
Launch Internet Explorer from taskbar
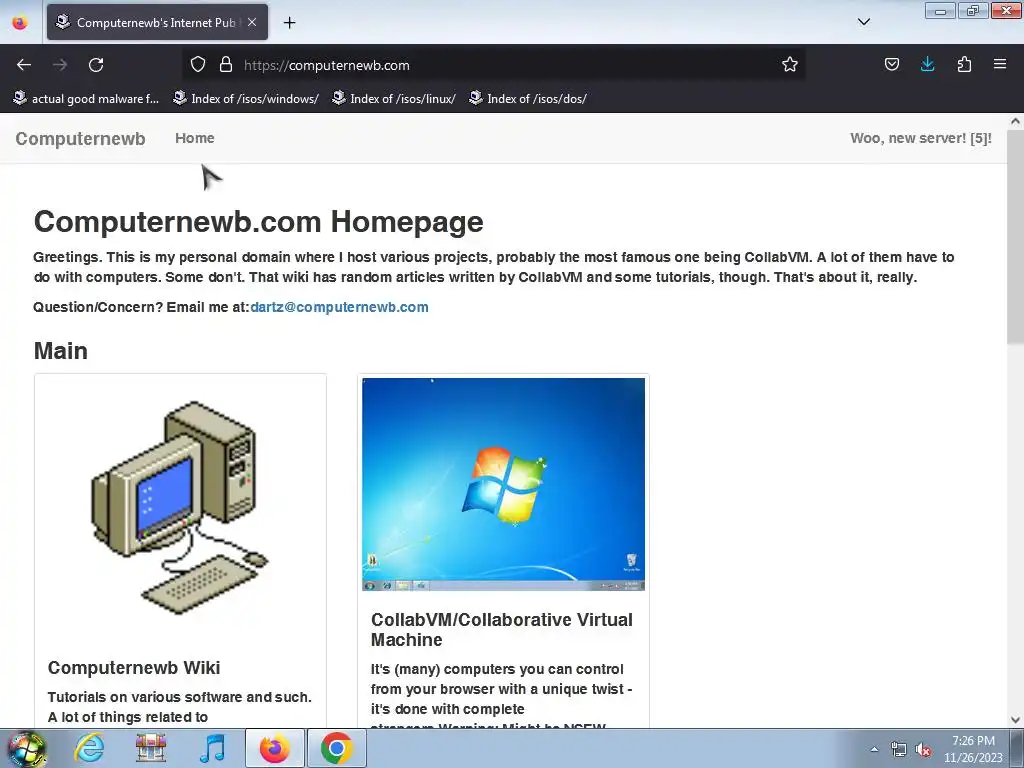[88, 748]
